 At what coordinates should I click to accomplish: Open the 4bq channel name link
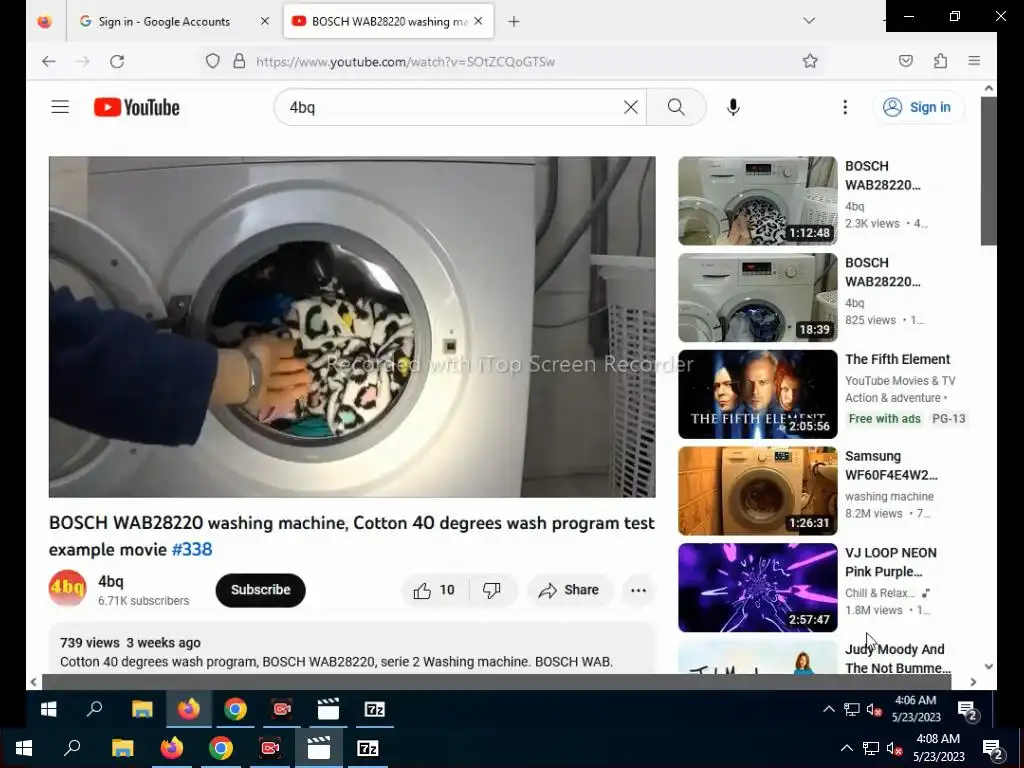point(111,581)
